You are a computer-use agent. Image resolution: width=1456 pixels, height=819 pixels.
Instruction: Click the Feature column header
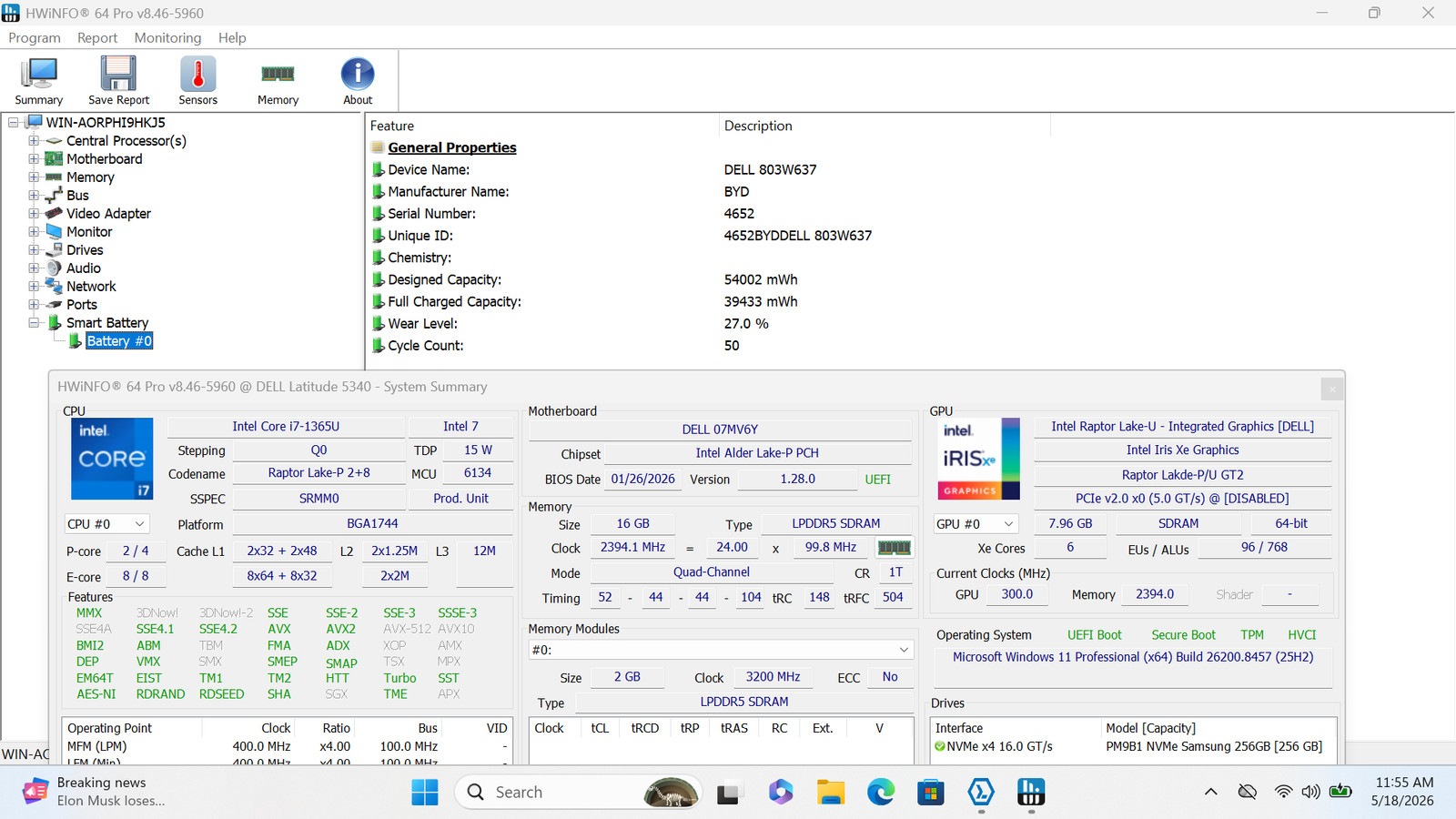[x=391, y=126]
